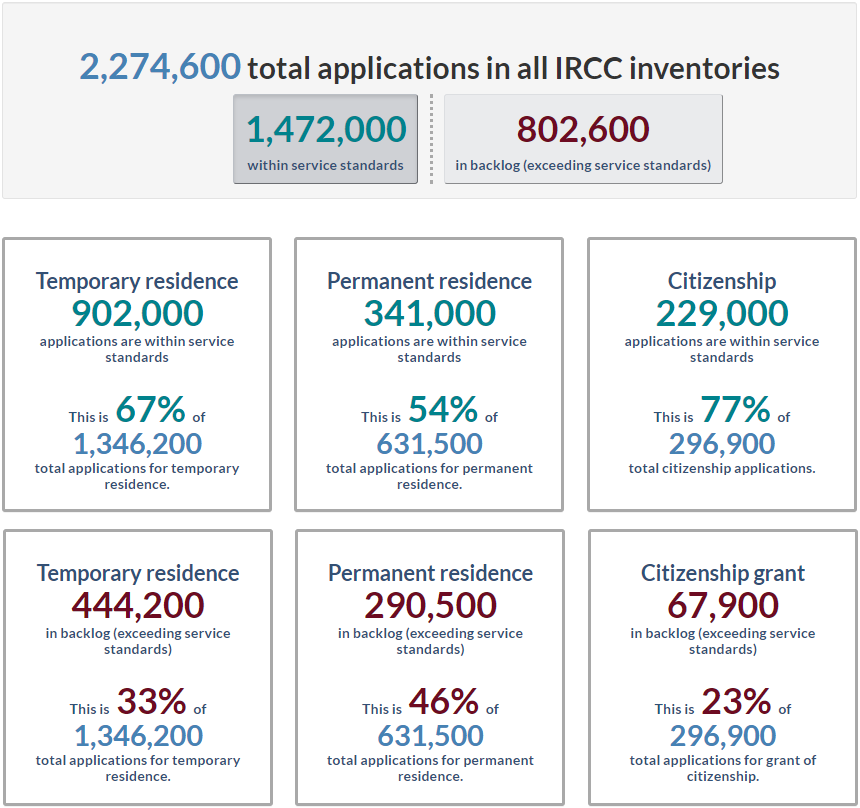Select the 77% citizenship percentage

click(735, 409)
